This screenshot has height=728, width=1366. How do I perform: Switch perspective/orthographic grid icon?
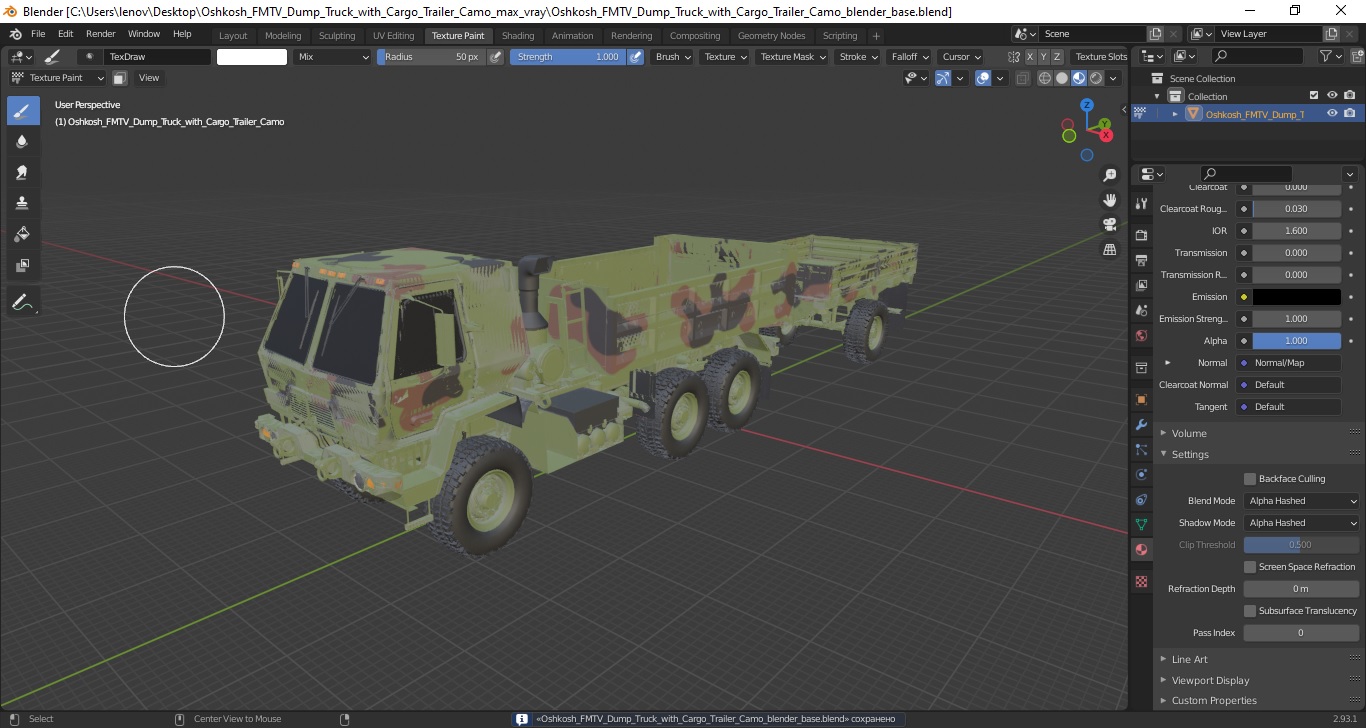point(1109,249)
